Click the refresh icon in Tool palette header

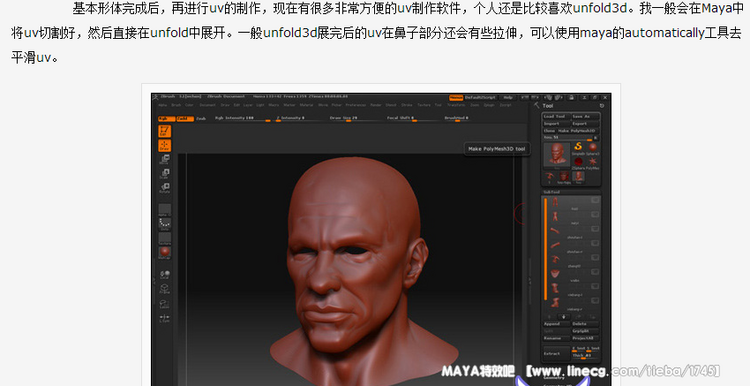tap(602, 106)
